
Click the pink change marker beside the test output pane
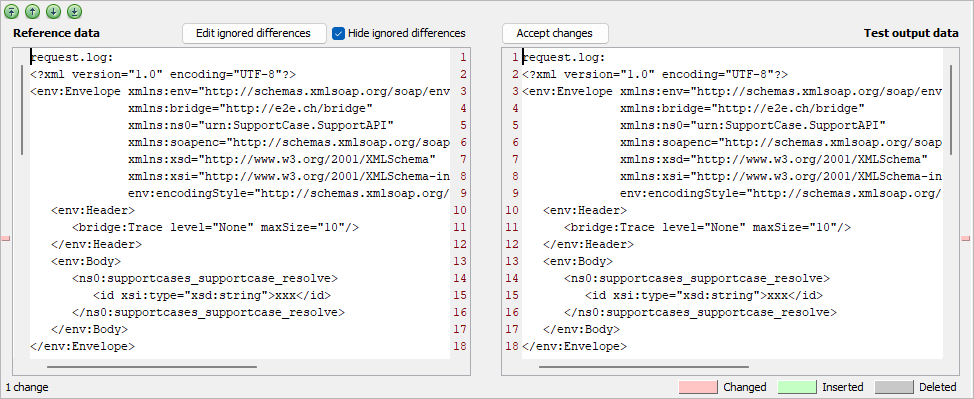965,238
